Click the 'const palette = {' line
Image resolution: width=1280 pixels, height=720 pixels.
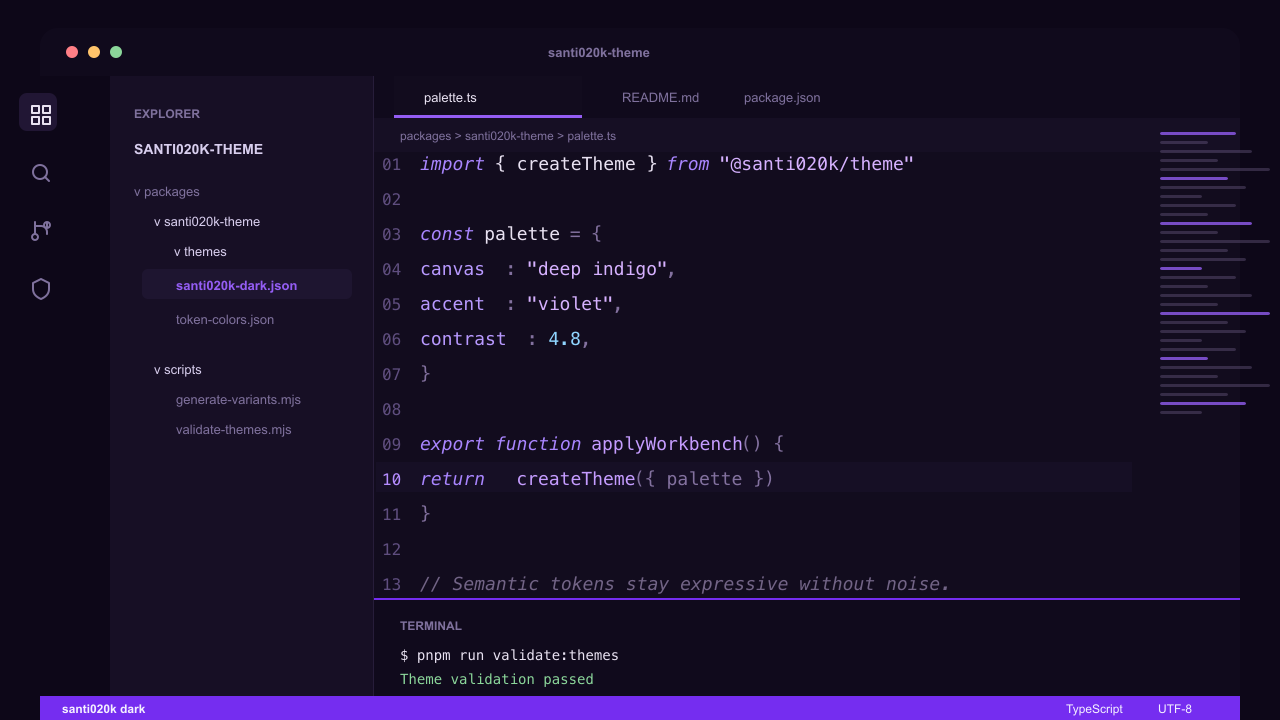pos(511,234)
